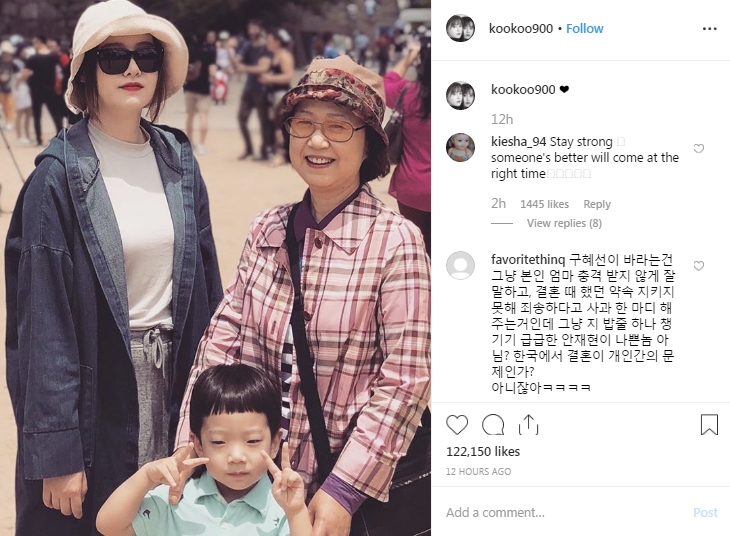
Task: Reply to kiesha_94's comment
Action: coord(597,204)
